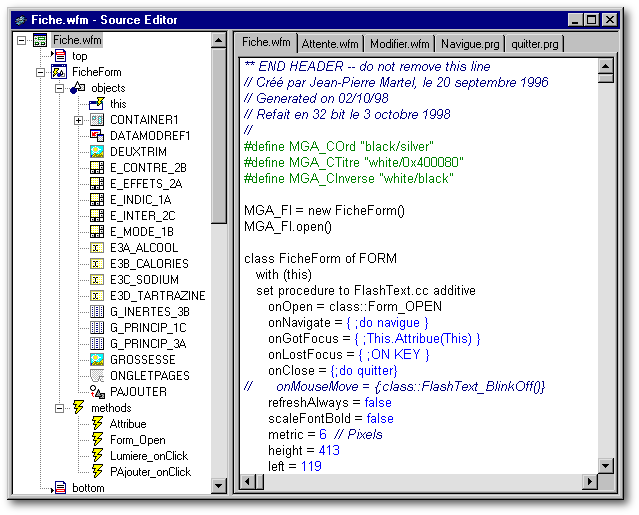The image size is (639, 515).
Task: Click the FicheForm form icon
Action: coord(59,72)
